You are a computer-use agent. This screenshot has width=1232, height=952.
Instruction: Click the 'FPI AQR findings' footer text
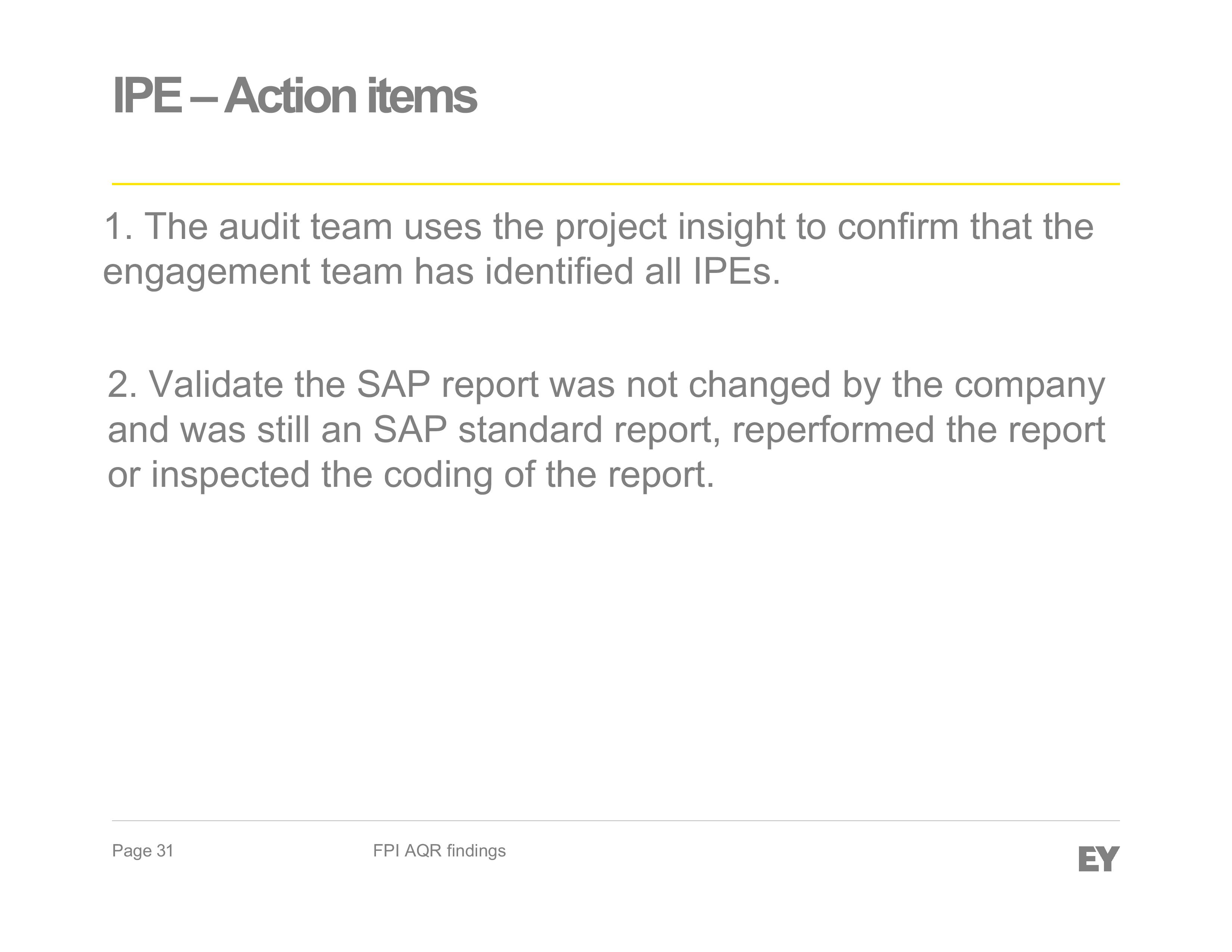coord(439,850)
